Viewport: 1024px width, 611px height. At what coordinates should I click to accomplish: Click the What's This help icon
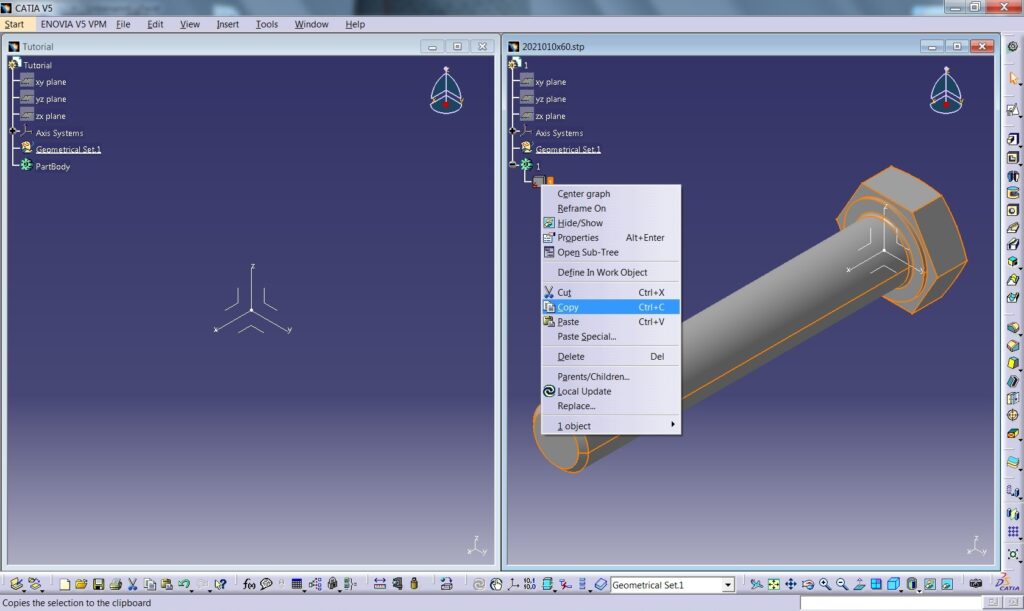(220, 584)
